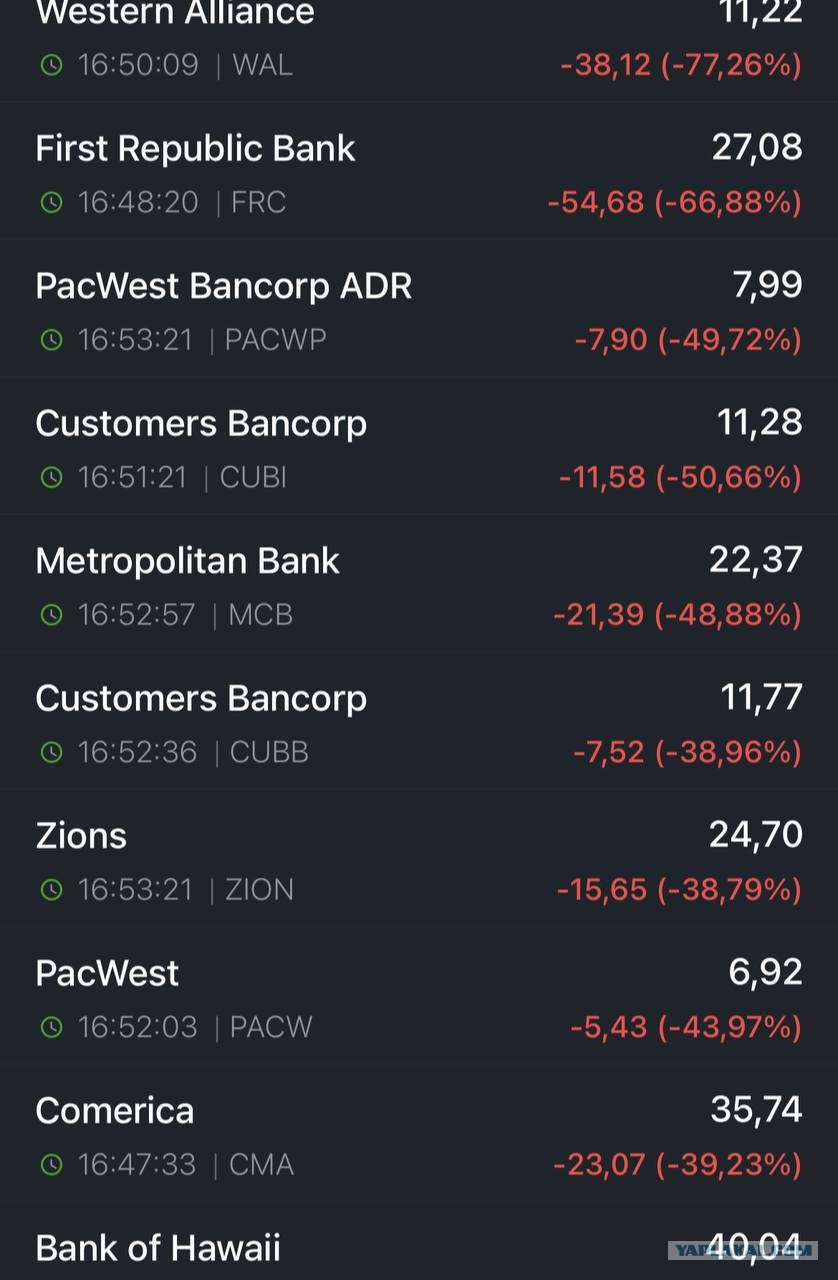Click Customers Bancorp CUBI price 11,28
The image size is (838, 1280).
click(x=760, y=423)
